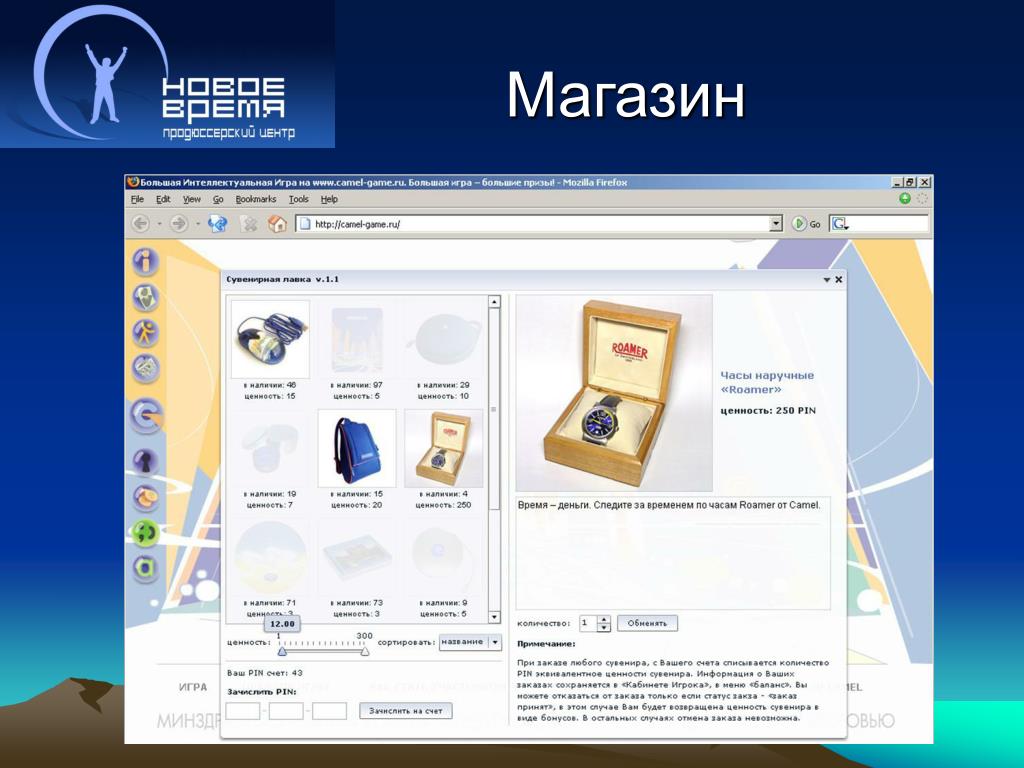The image size is (1024, 768).
Task: Click the large Roamer watch product image
Action: [614, 393]
